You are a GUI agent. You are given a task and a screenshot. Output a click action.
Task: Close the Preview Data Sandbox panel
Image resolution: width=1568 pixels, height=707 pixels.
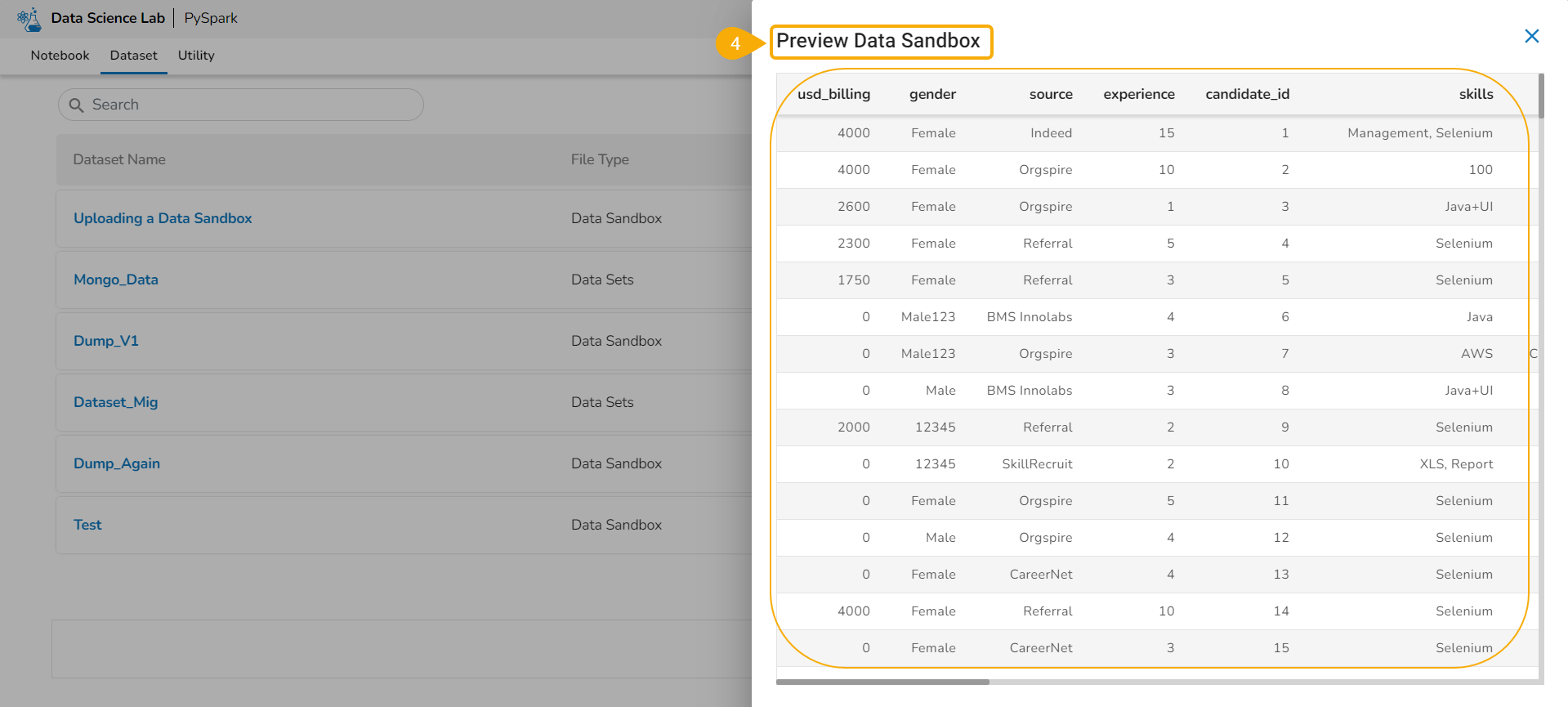1532,36
